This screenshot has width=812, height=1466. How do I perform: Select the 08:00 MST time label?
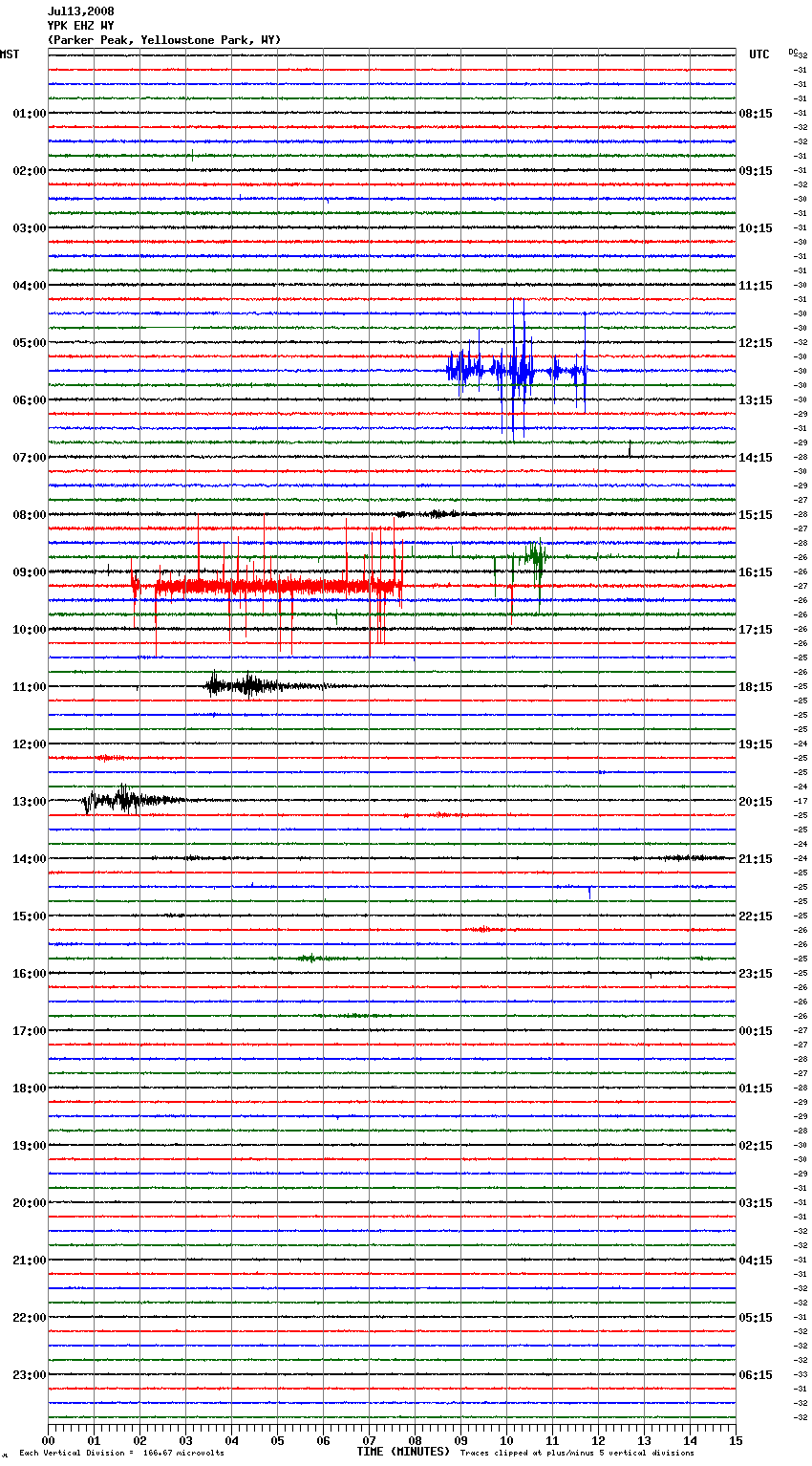point(29,515)
